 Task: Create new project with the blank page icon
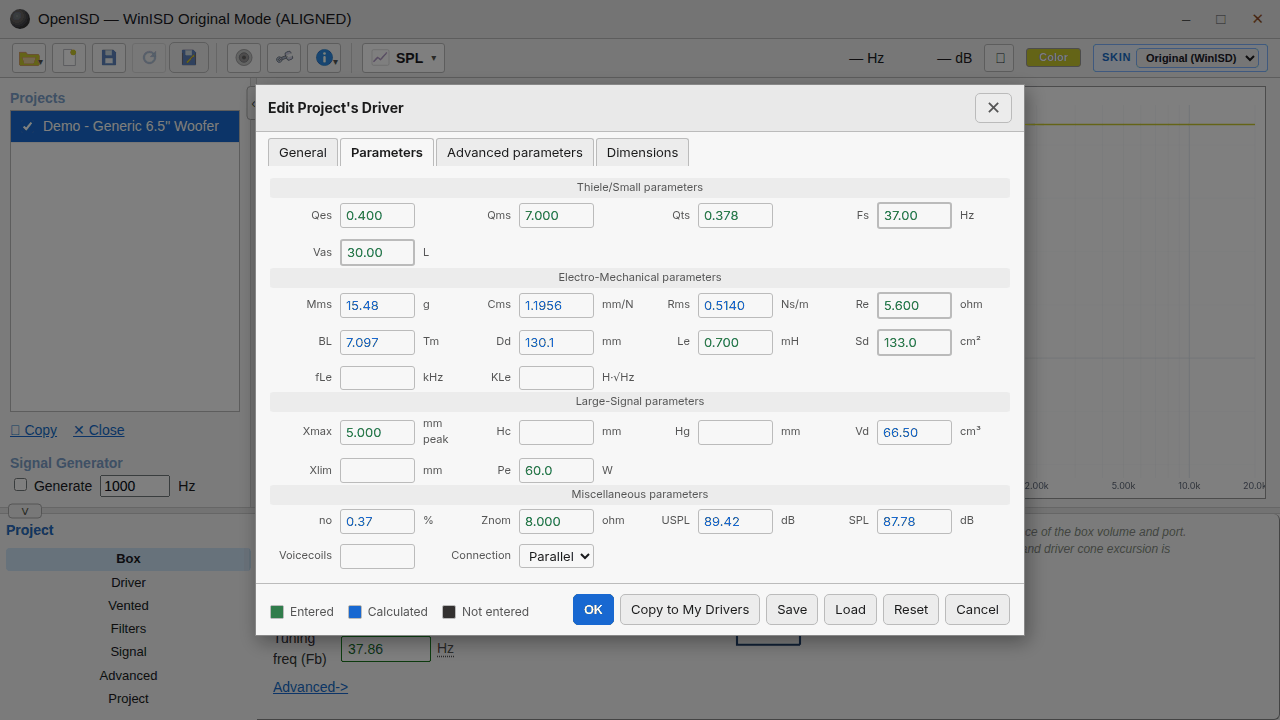coord(69,58)
